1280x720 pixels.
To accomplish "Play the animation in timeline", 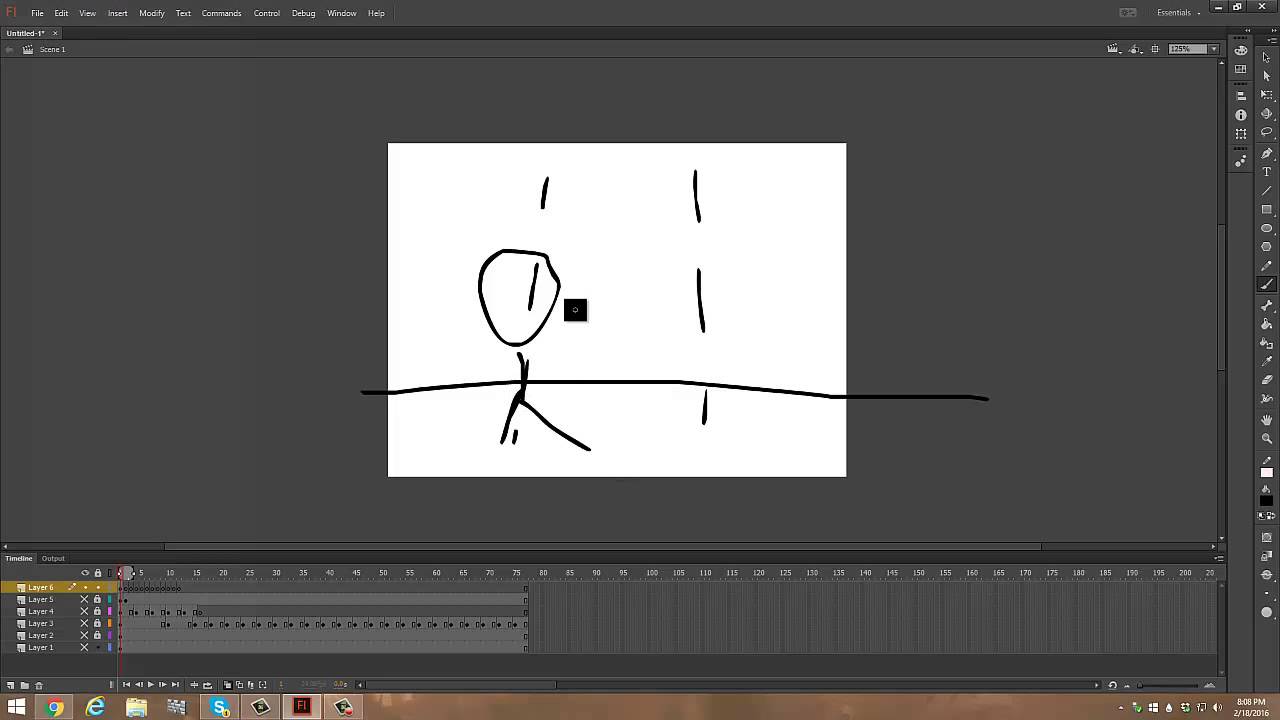I will pyautogui.click(x=151, y=685).
